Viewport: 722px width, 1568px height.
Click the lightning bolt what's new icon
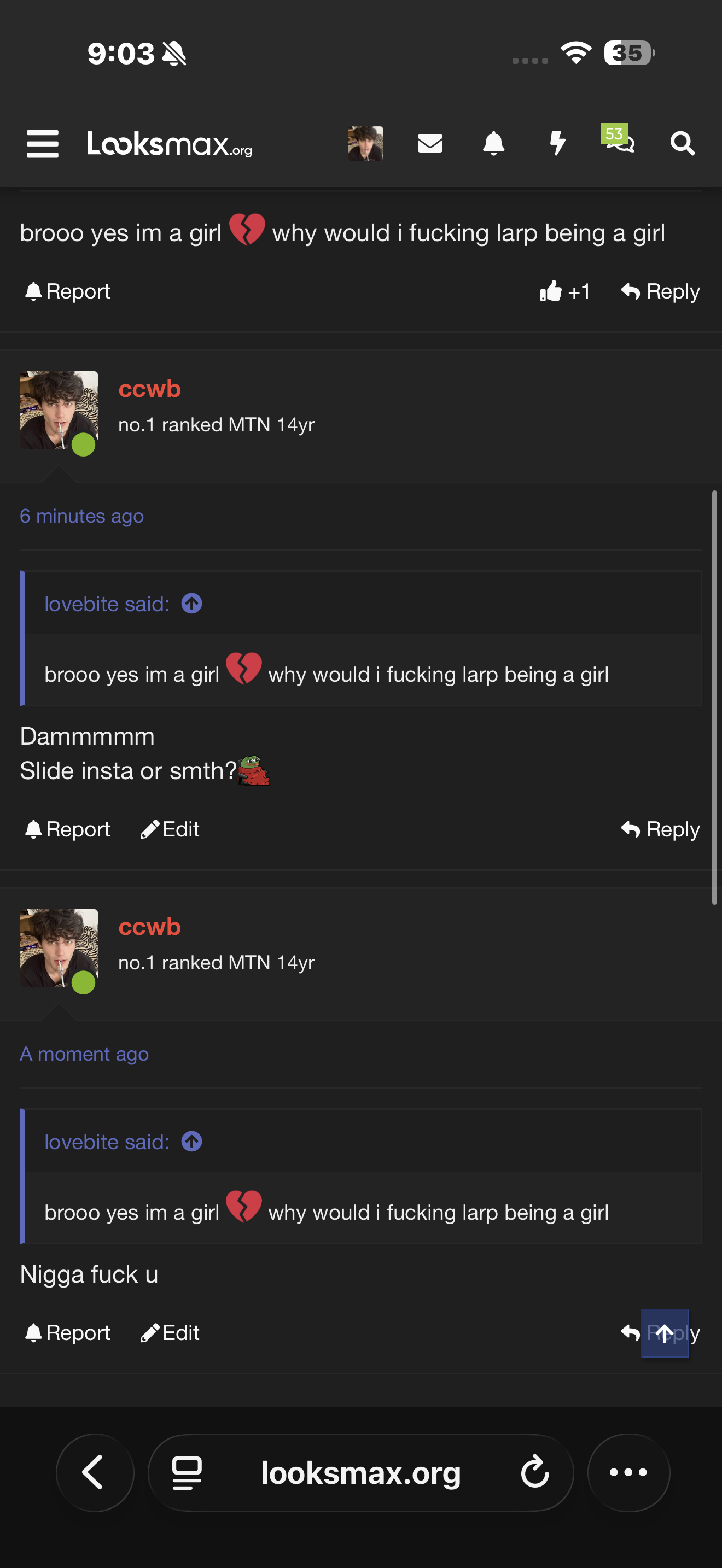(557, 144)
